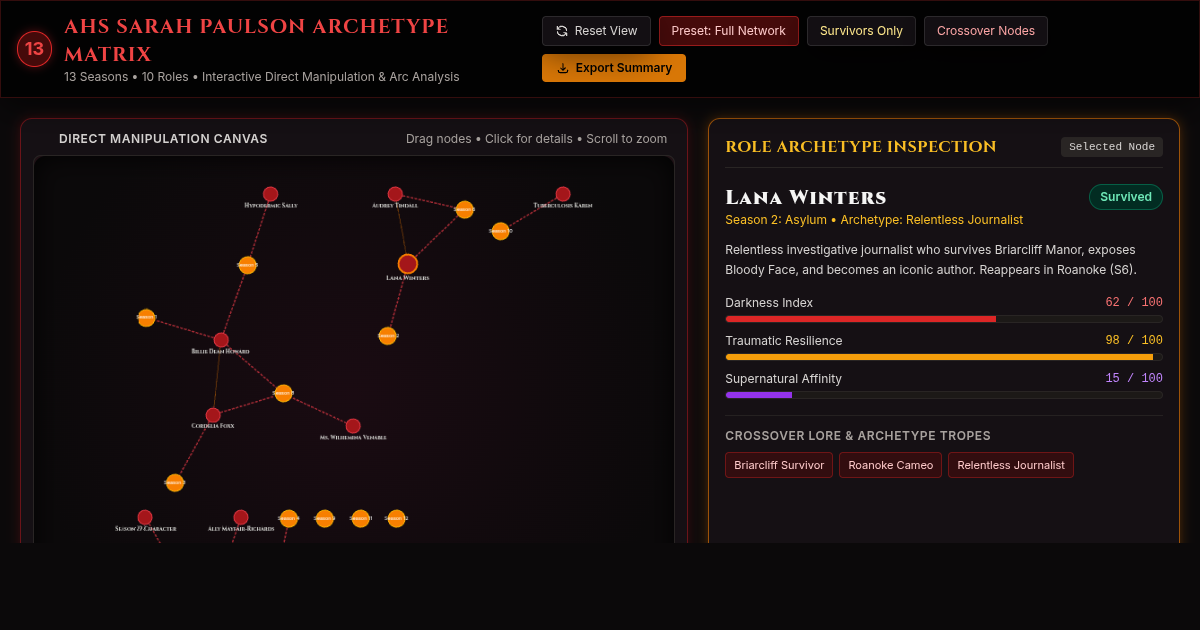This screenshot has width=1200, height=630.
Task: Click the Briarcliff Survivor trope tag
Action: [779, 465]
